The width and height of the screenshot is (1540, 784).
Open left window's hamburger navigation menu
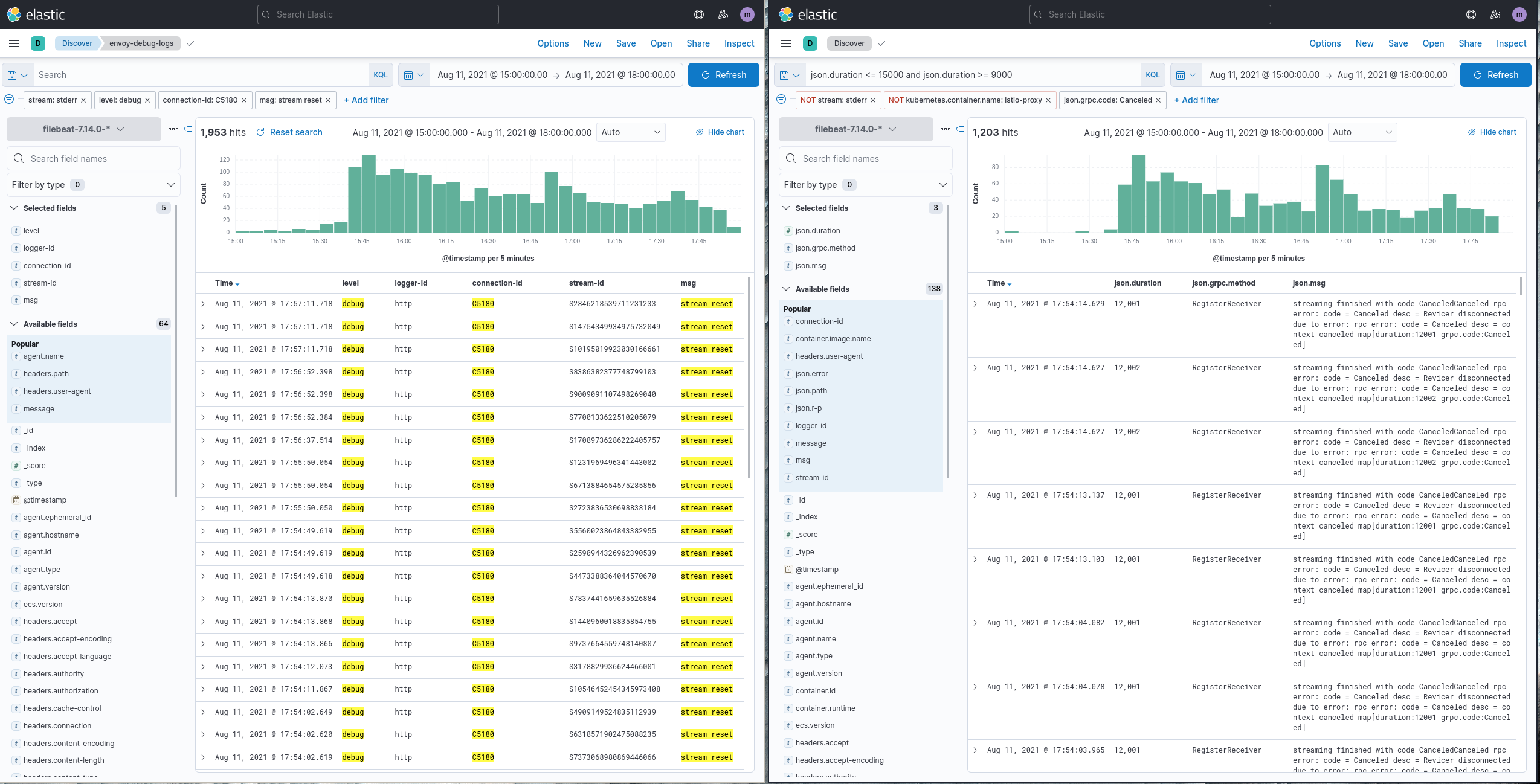click(x=14, y=43)
